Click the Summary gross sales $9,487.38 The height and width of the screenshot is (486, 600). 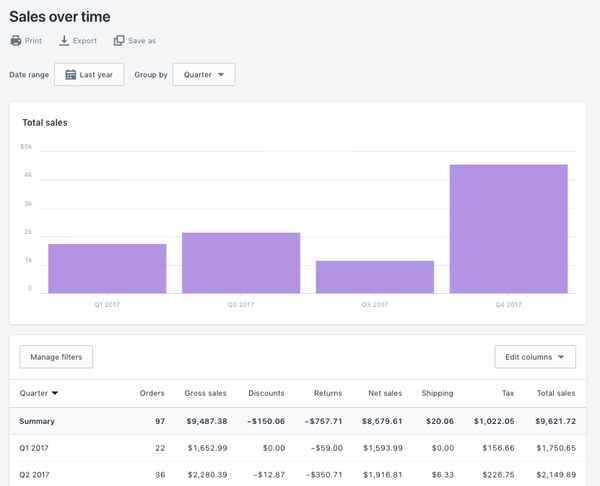pos(207,421)
